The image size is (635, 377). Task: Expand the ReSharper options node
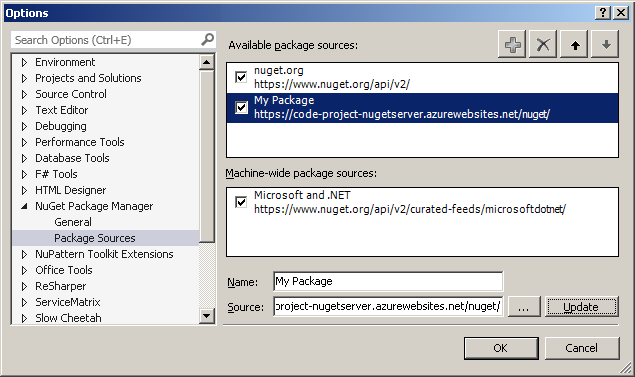24,286
